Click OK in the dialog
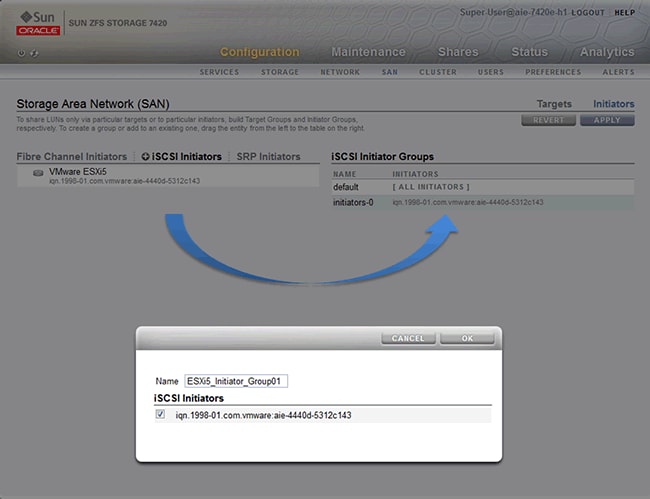This screenshot has height=499, width=650. [x=467, y=338]
